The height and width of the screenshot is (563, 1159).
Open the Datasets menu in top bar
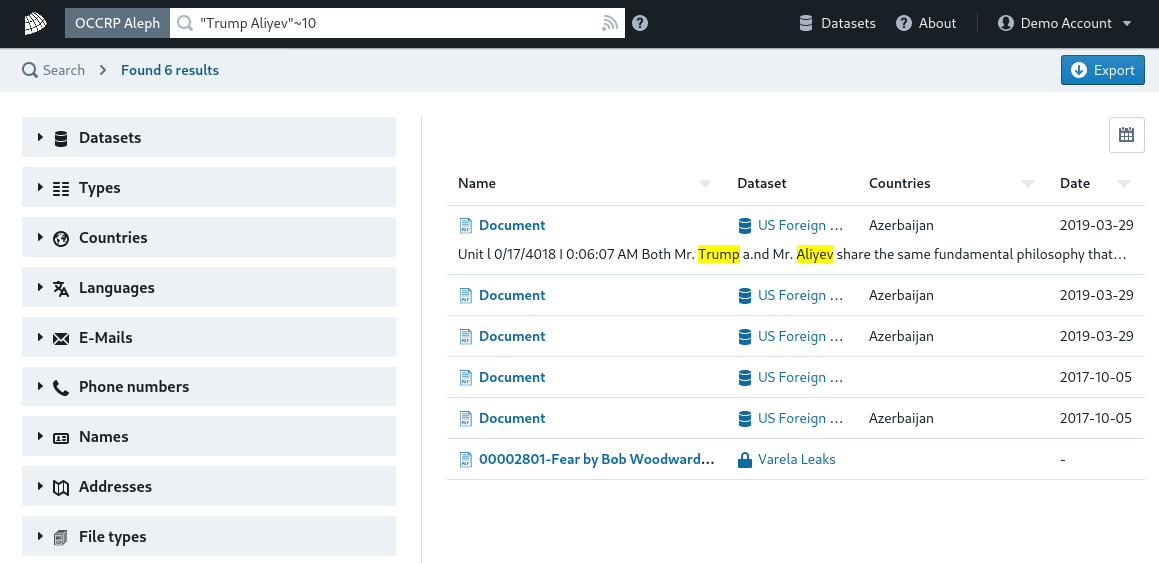pos(837,24)
